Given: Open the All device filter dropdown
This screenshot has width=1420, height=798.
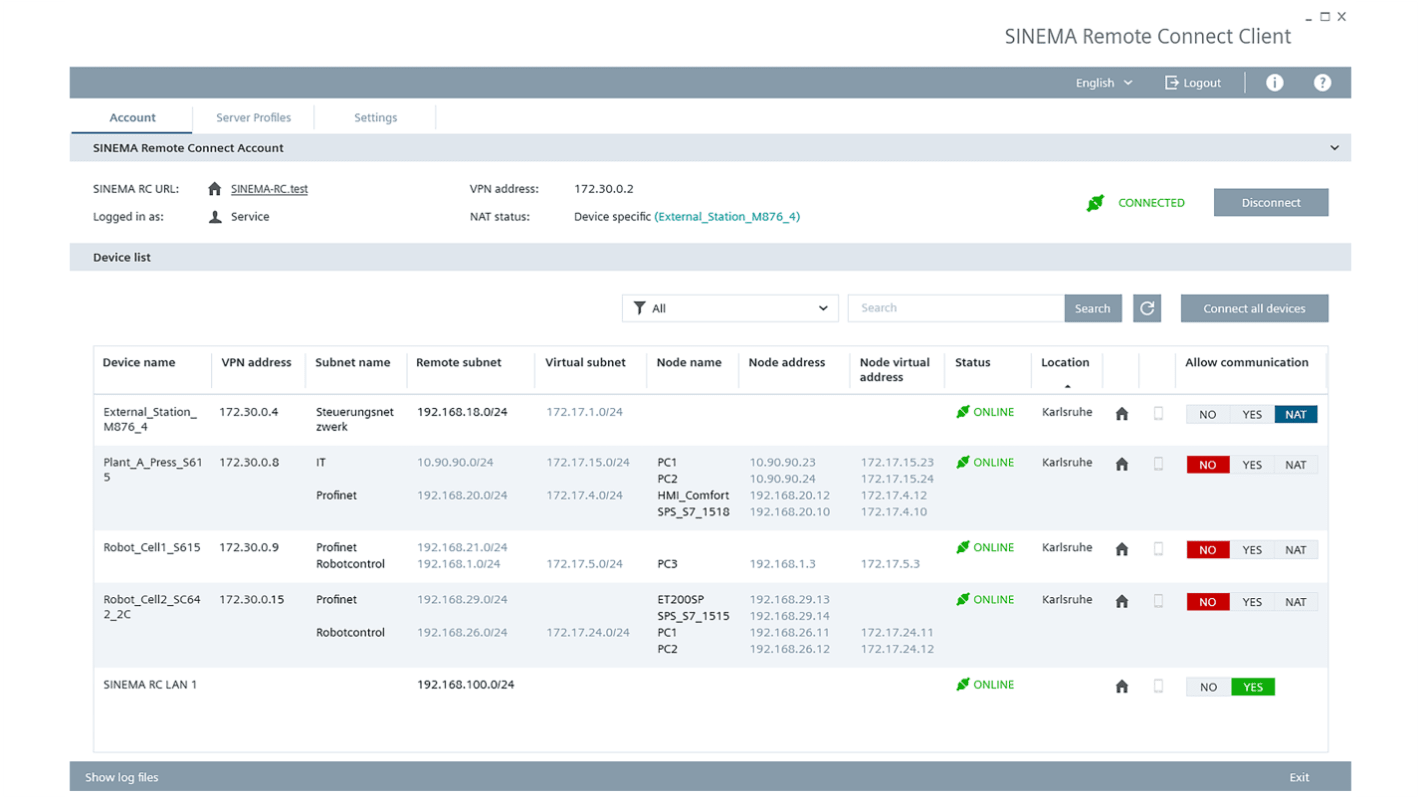Looking at the screenshot, I should coord(730,308).
